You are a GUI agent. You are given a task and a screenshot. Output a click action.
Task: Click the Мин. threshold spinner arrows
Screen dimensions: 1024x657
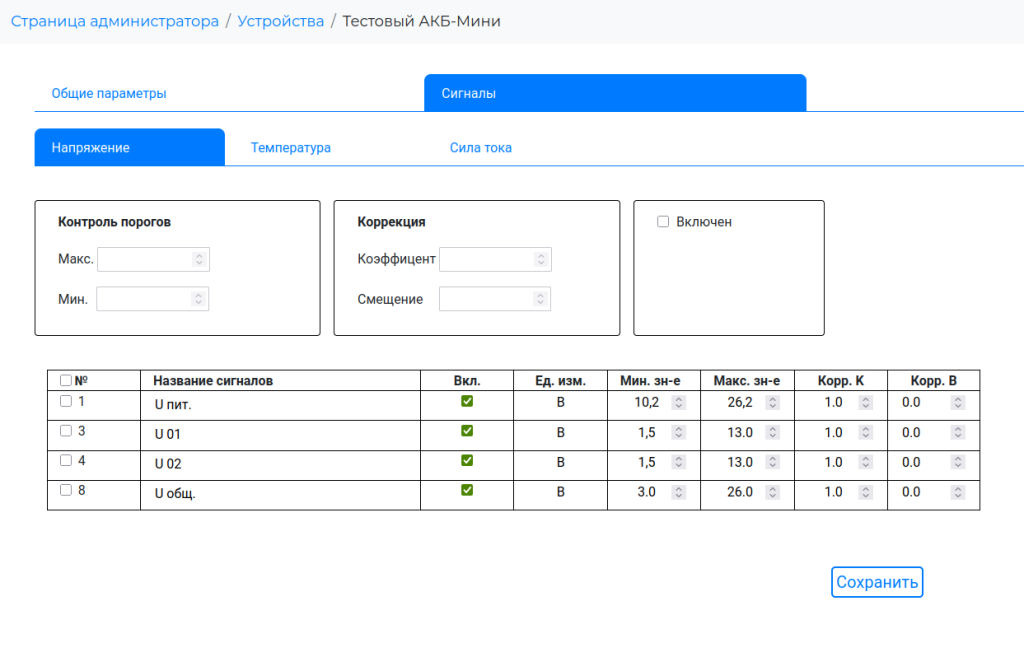click(199, 299)
